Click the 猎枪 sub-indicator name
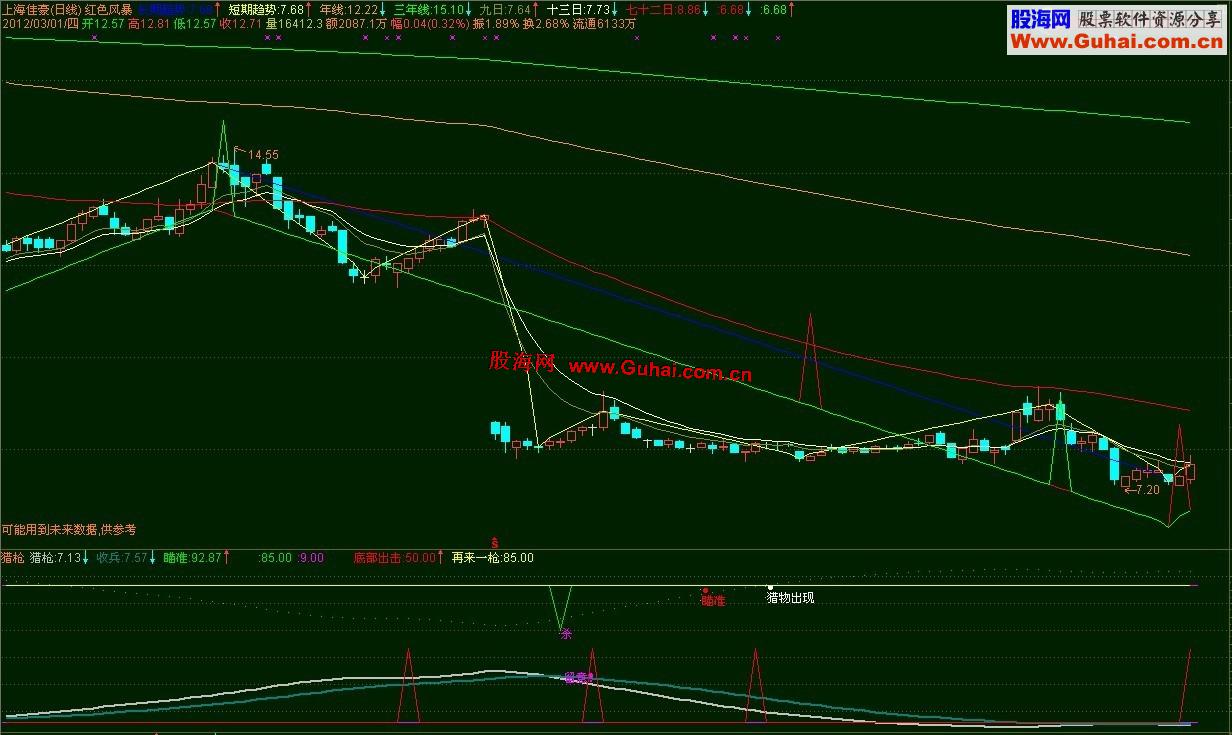 pyautogui.click(x=13, y=558)
